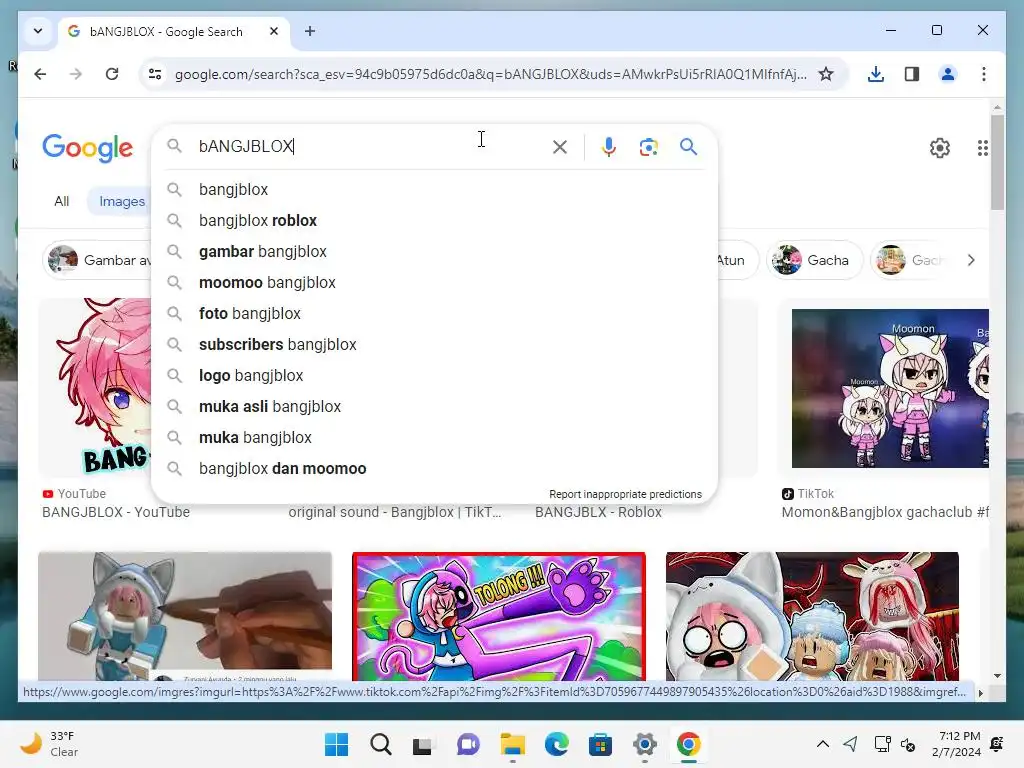This screenshot has width=1024, height=768.
Task: Open the Google apps grid
Action: (x=982, y=148)
